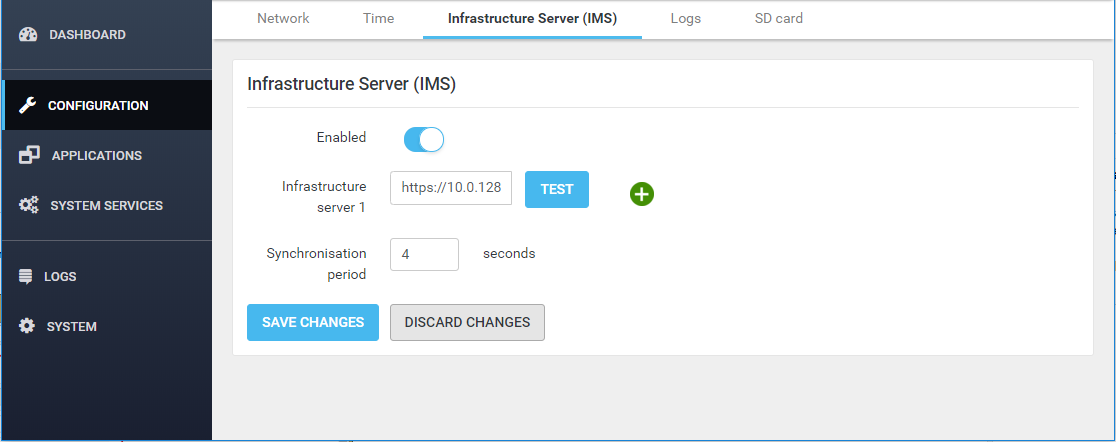Click the Applications windows icon
This screenshot has width=1116, height=442.
(29, 156)
